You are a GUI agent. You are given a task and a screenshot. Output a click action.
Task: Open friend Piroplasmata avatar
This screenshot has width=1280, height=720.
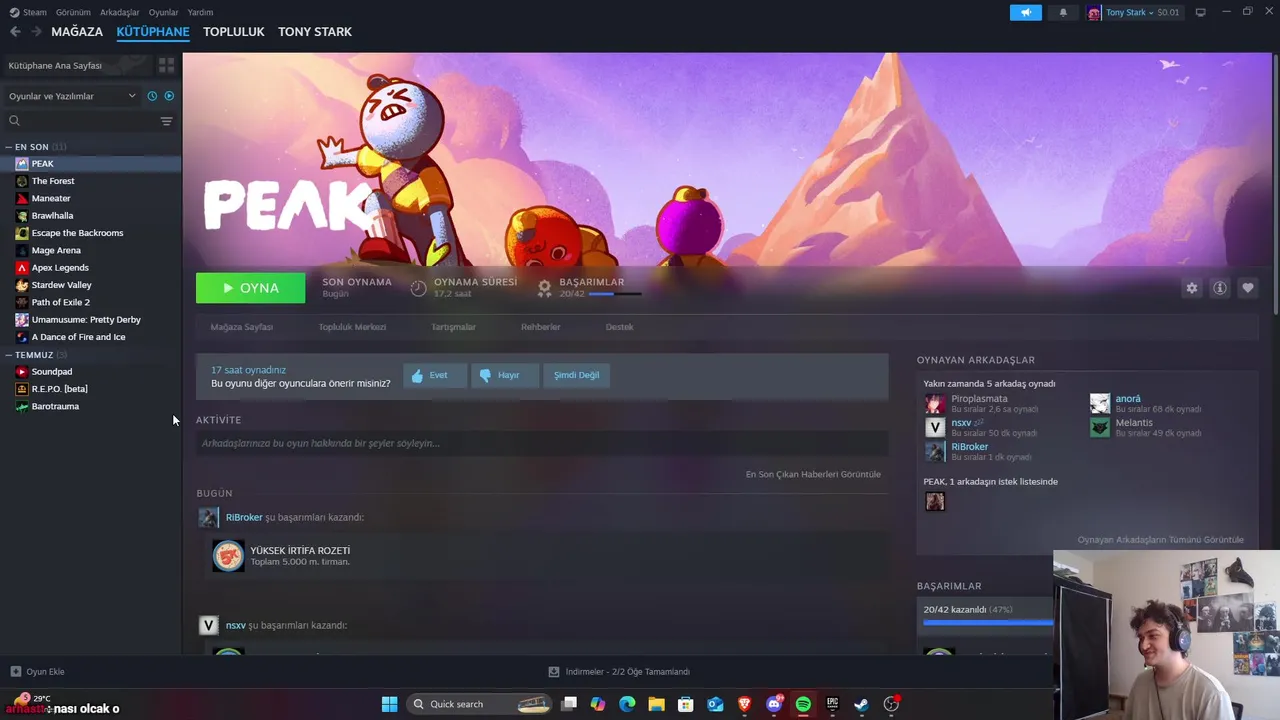(934, 403)
